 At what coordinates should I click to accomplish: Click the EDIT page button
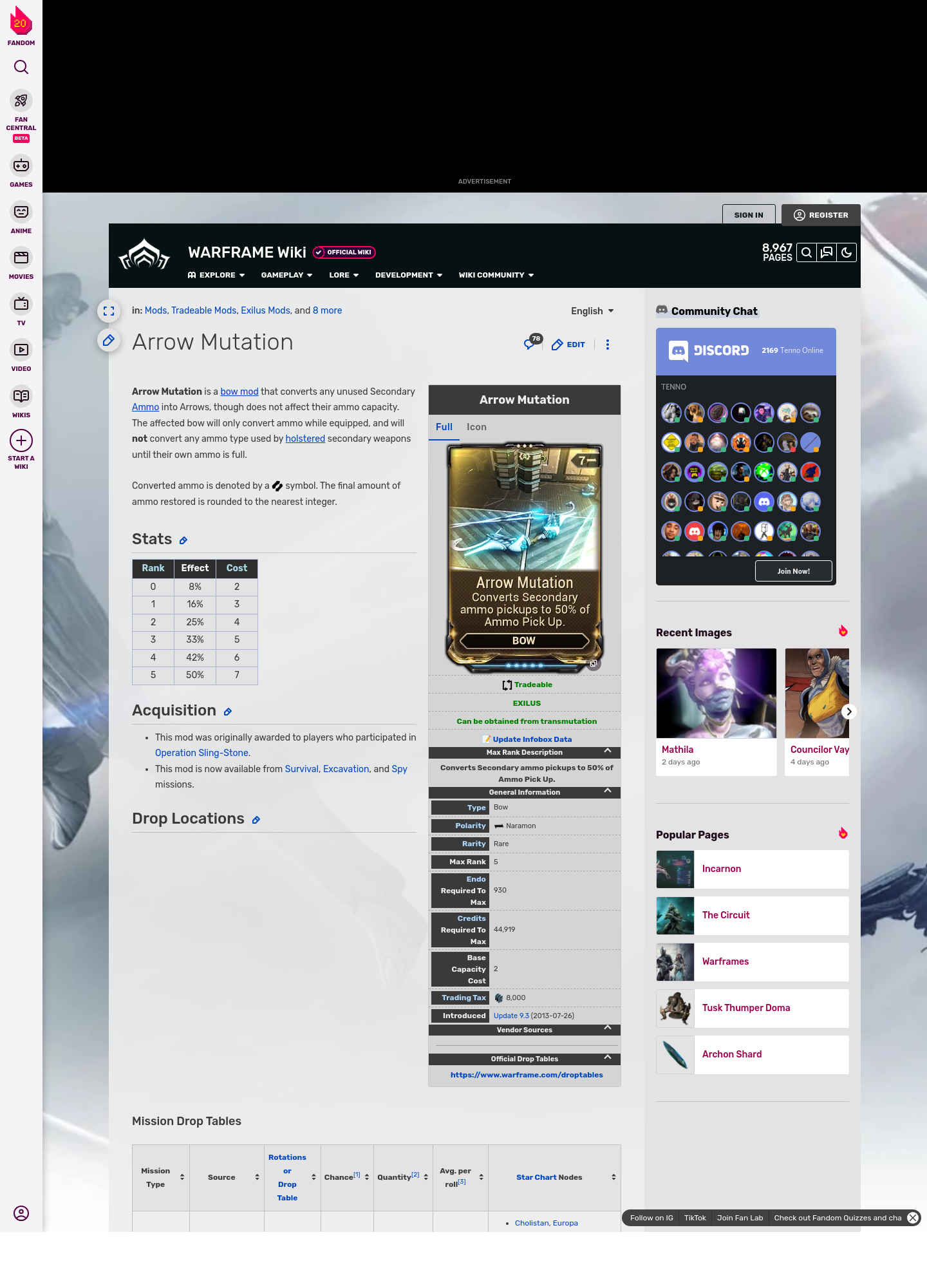568,345
